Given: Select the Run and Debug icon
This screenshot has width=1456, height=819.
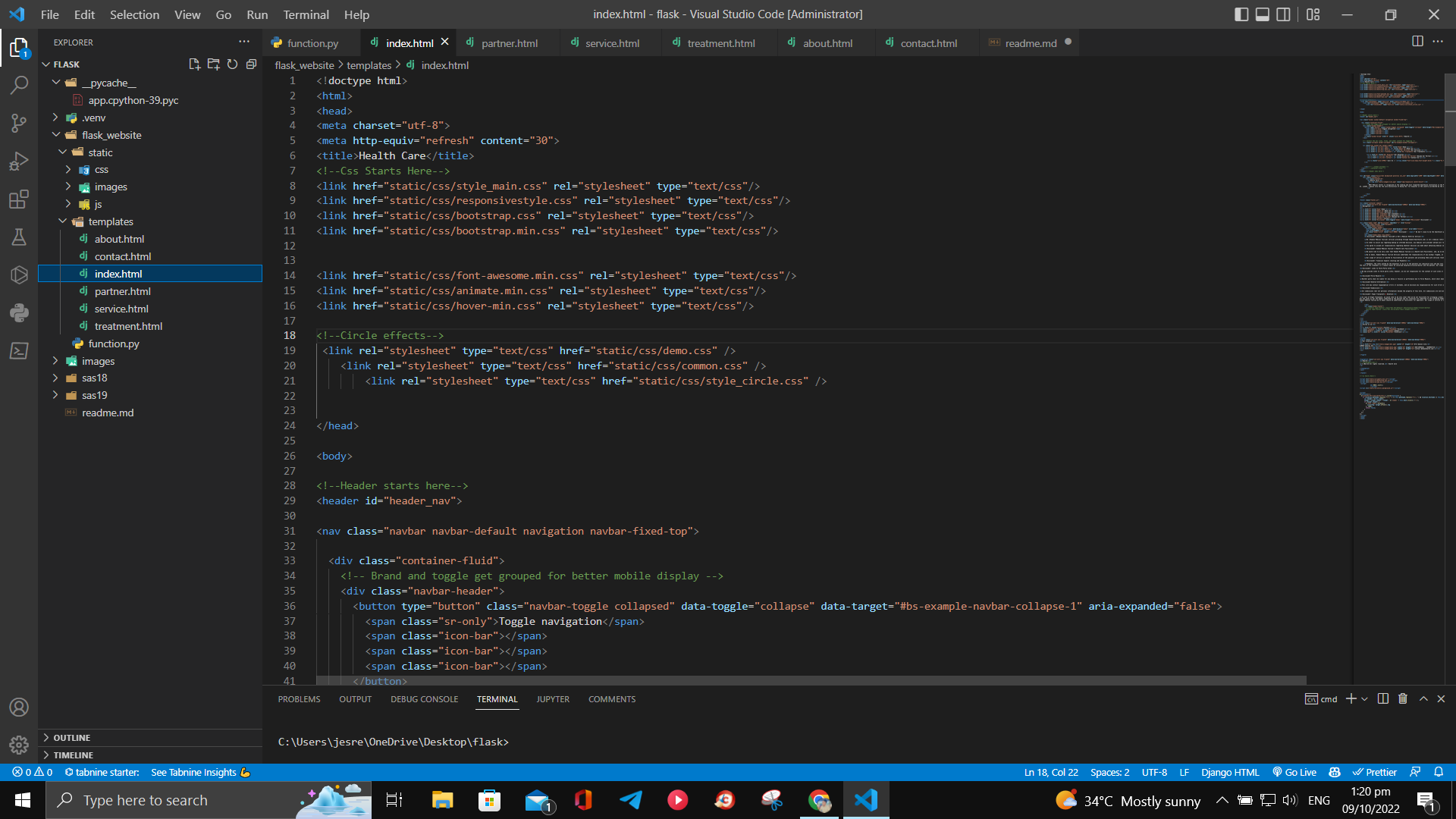Looking at the screenshot, I should click(19, 161).
